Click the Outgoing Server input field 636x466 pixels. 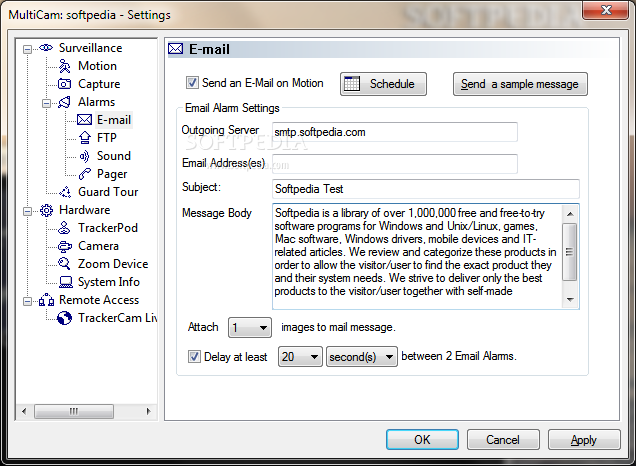395,132
